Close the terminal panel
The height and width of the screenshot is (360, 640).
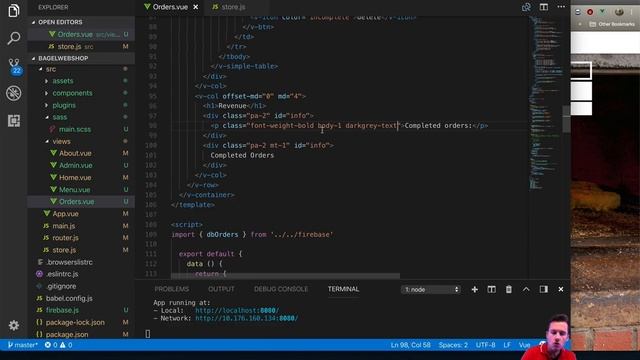coord(561,289)
